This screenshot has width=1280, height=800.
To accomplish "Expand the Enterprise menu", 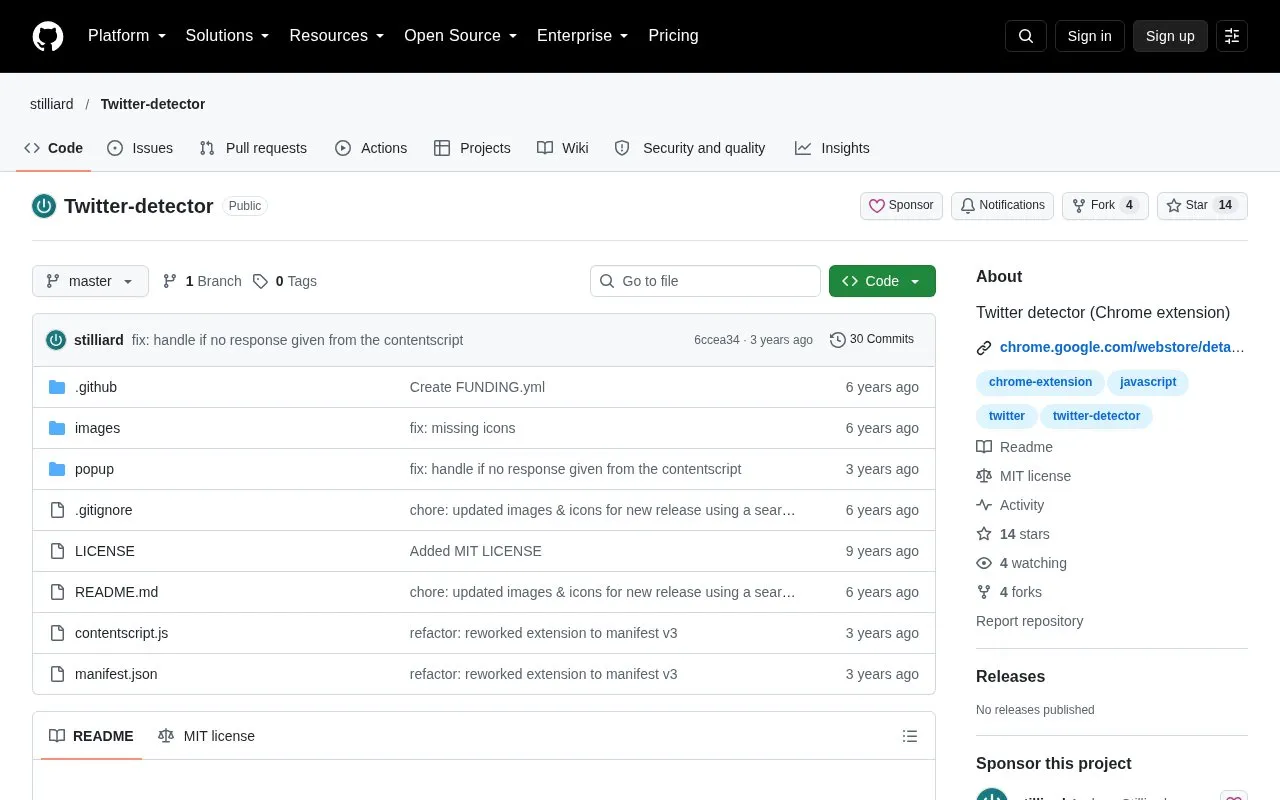I will click(583, 36).
